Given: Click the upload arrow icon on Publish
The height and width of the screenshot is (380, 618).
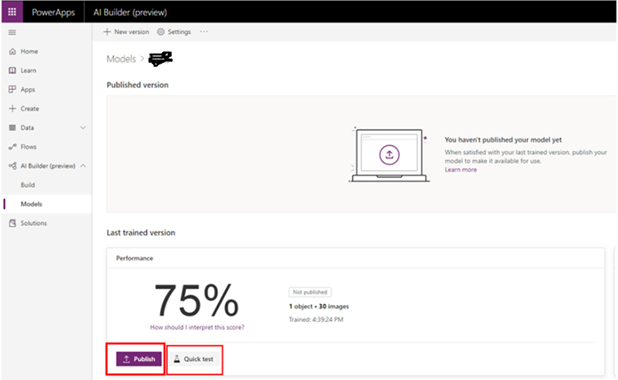Looking at the screenshot, I should tap(127, 359).
